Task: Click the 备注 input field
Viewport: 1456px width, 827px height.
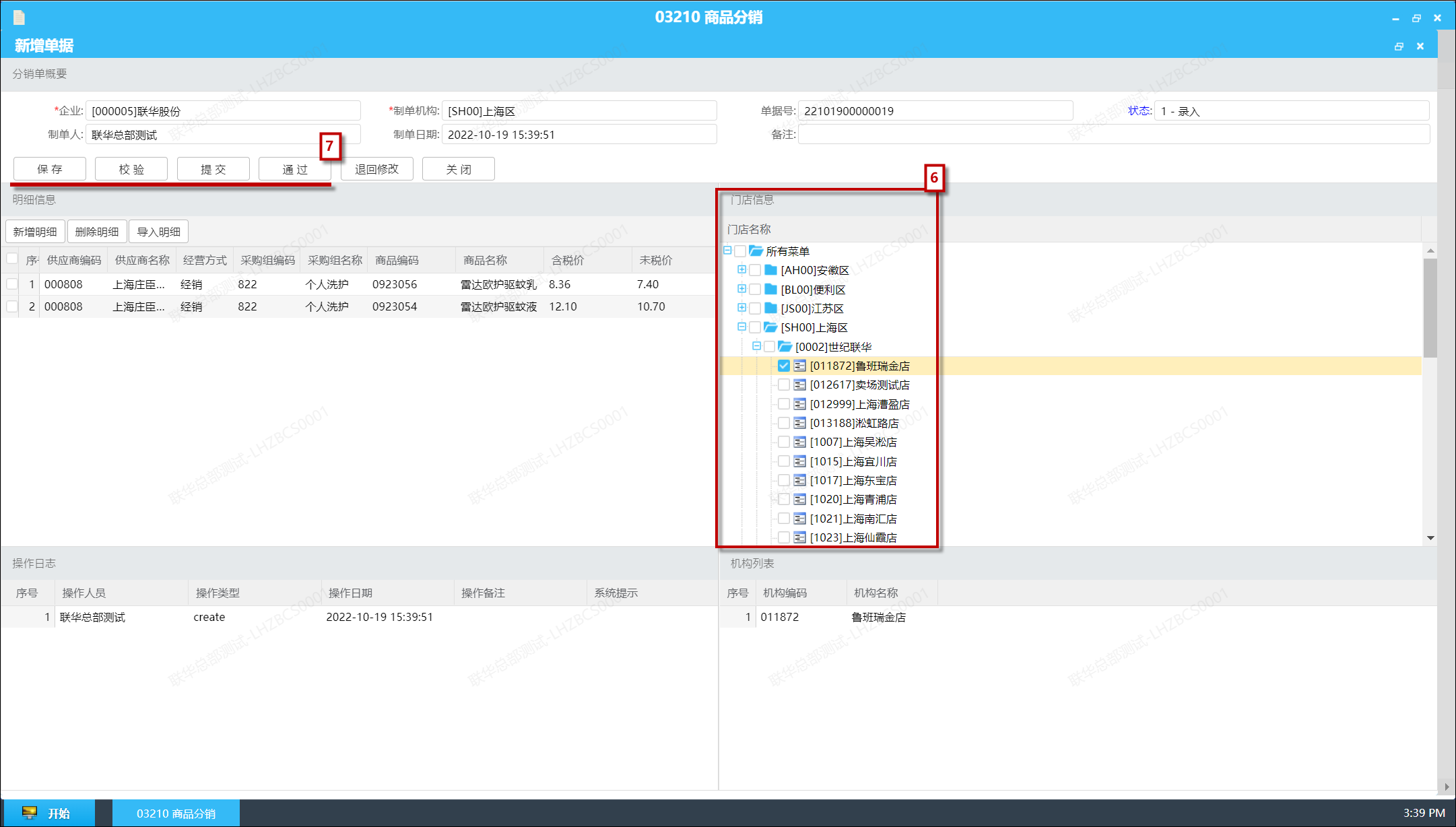Action: [1114, 134]
